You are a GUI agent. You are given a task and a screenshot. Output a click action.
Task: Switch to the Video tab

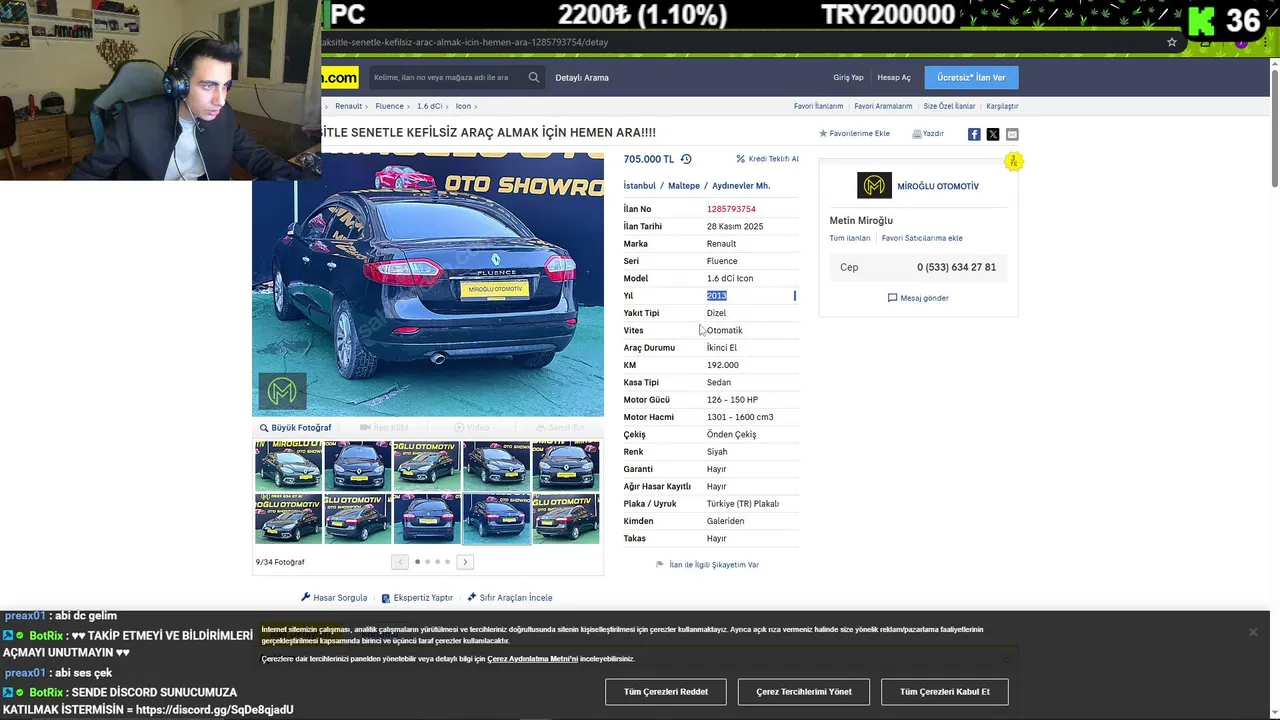[x=472, y=428]
